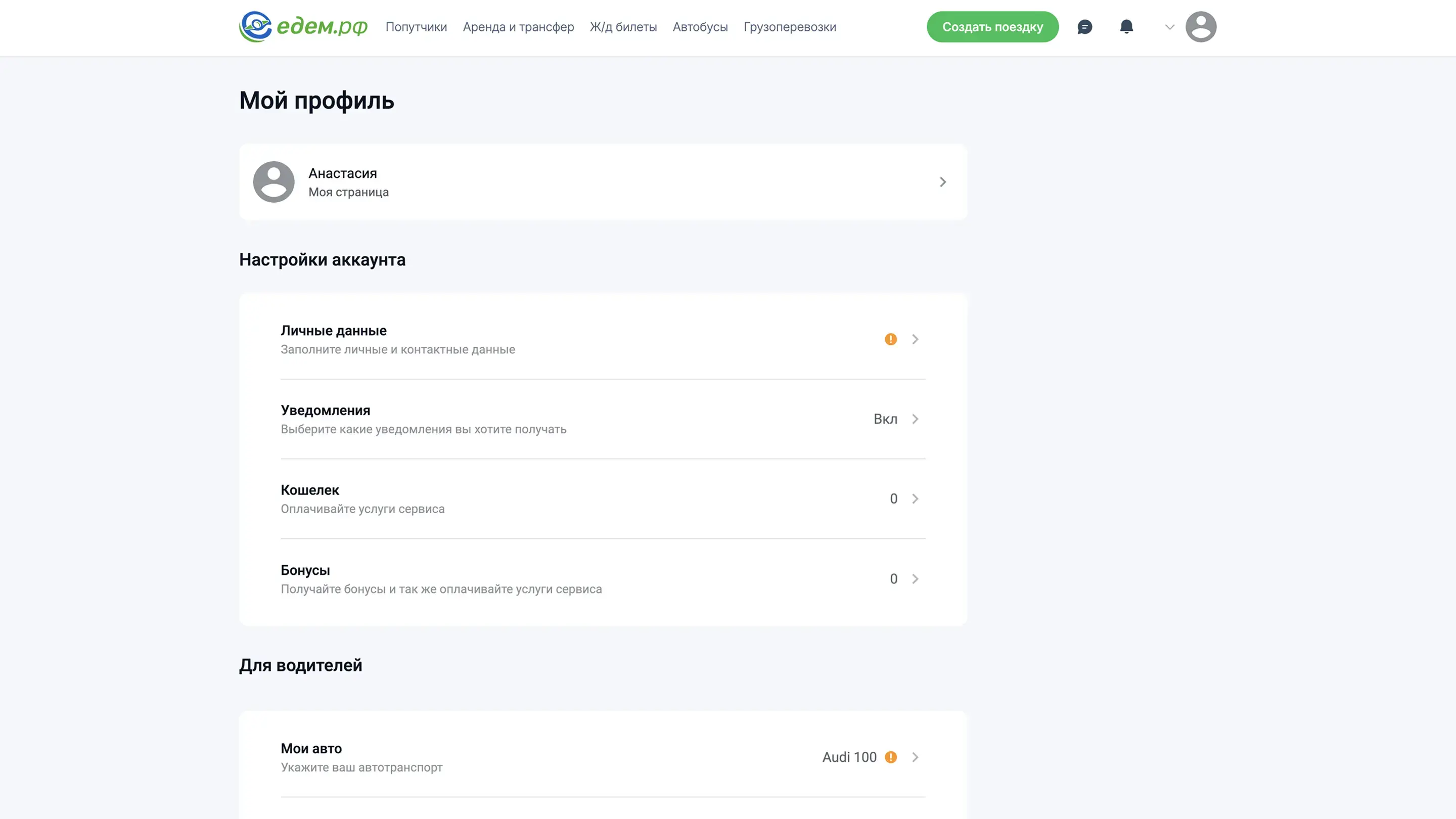This screenshot has height=819, width=1456.
Task: Click the едем.рф logo
Action: coord(303,27)
